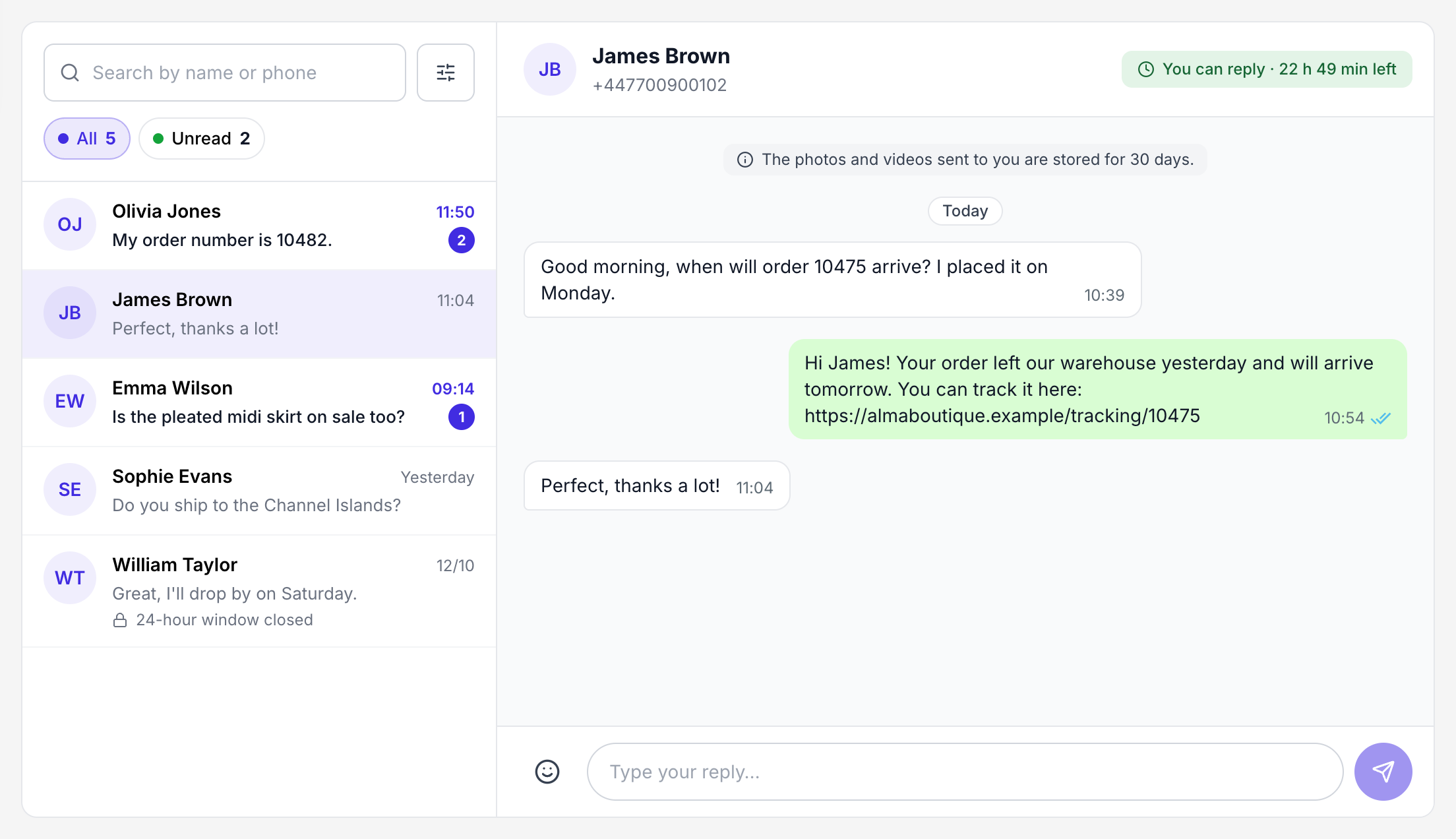The height and width of the screenshot is (839, 1456).
Task: Click phone number +447700900102
Action: pyautogui.click(x=659, y=85)
